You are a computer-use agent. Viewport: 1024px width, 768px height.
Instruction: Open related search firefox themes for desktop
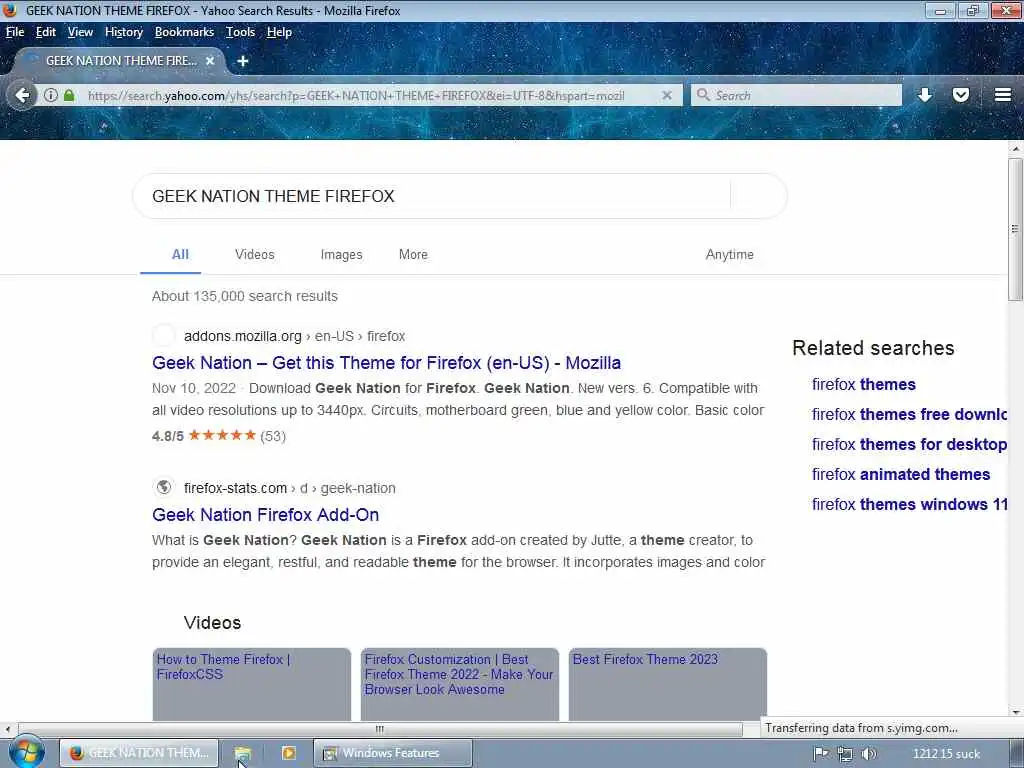point(909,444)
